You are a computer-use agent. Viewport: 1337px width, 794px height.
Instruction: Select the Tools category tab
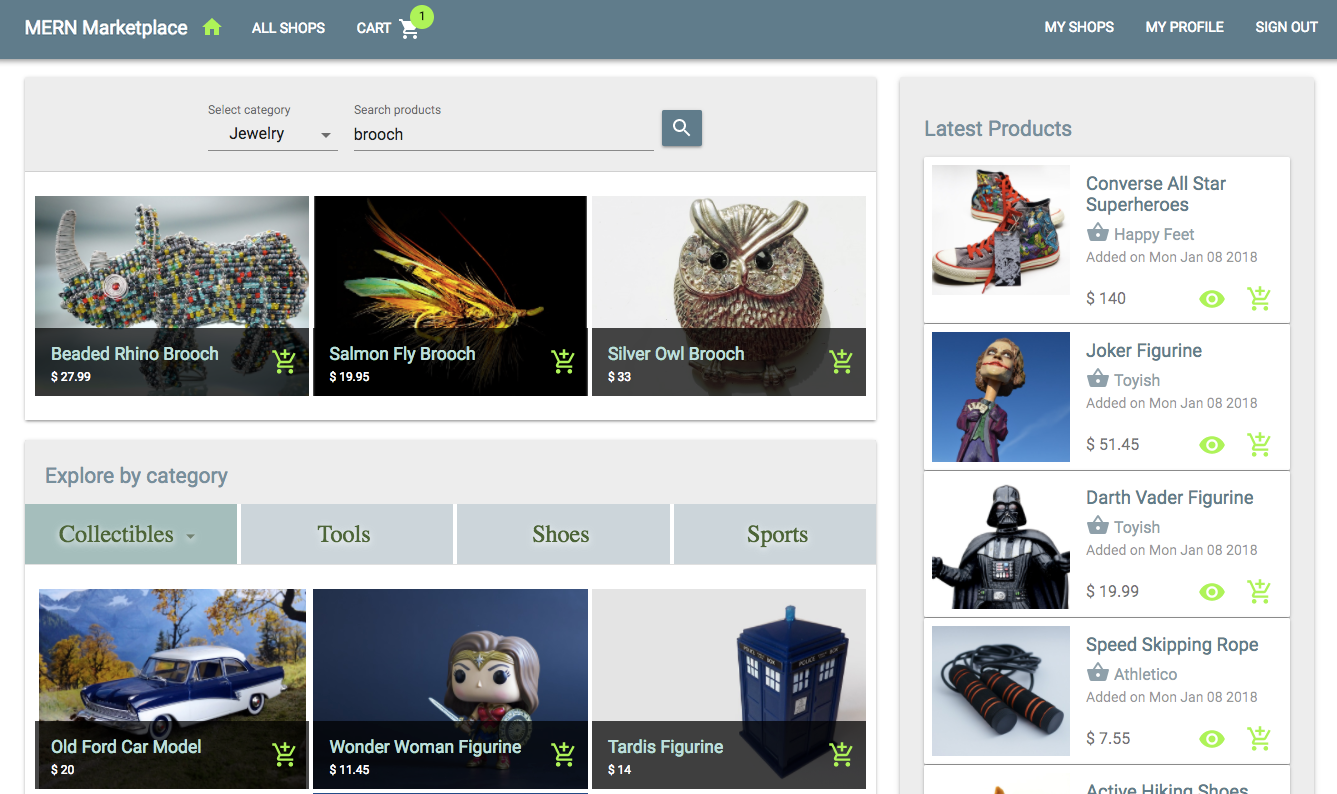[x=345, y=534]
